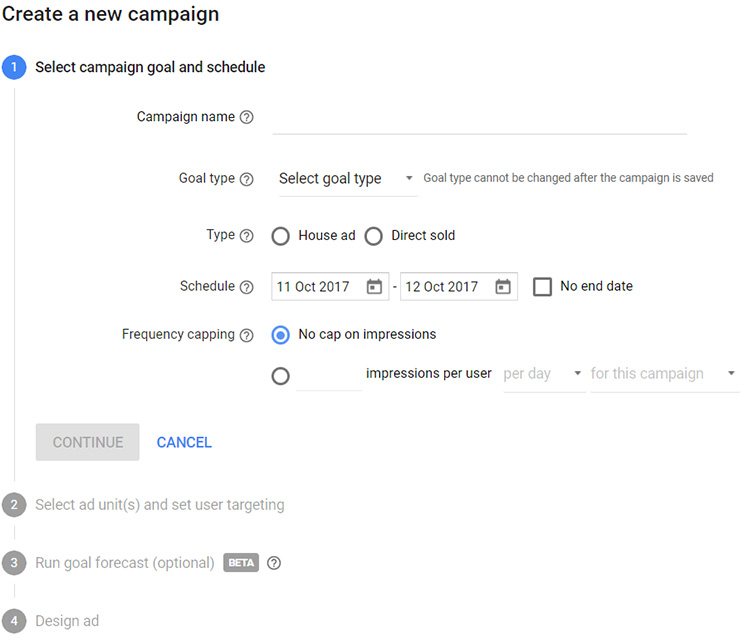
Task: Expand the Select goal type dropdown
Action: (x=348, y=179)
